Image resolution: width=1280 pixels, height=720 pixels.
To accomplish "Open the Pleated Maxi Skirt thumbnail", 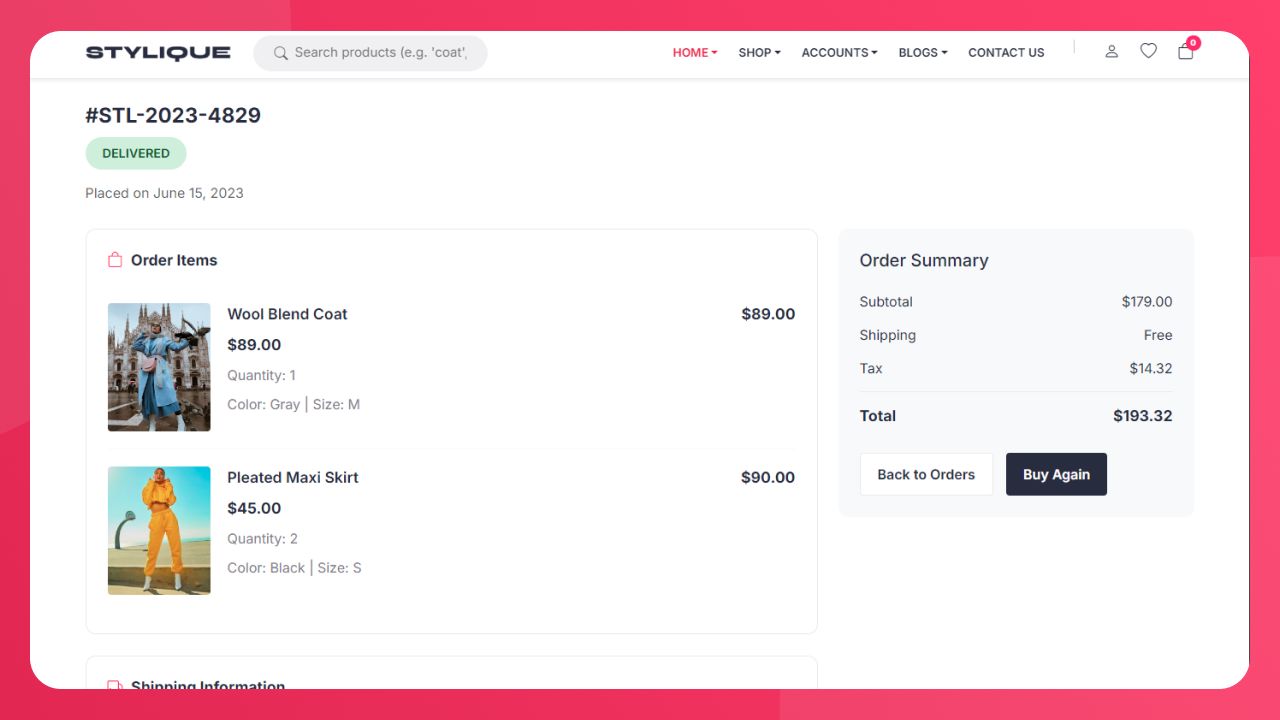I will click(x=159, y=531).
